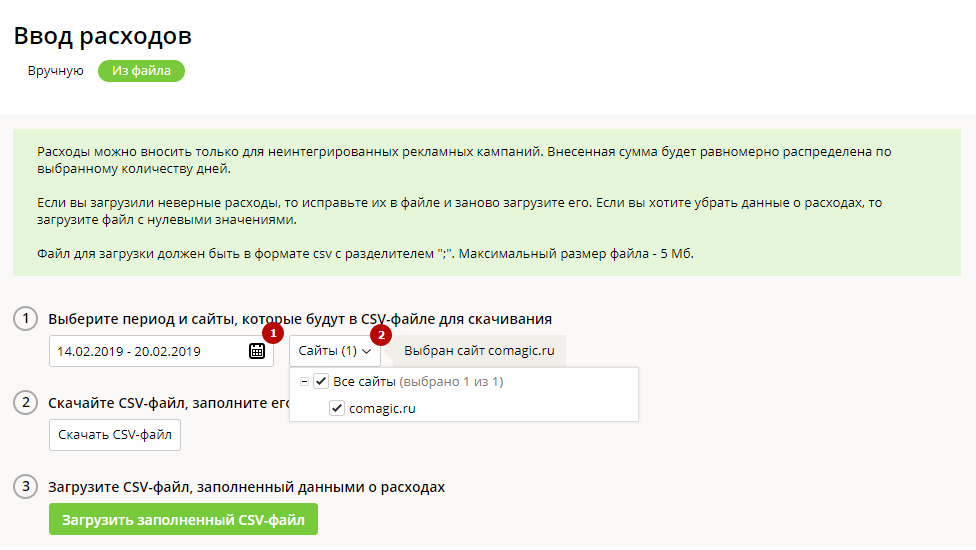Toggle the 'Все сайты' checkbox
The width and height of the screenshot is (976, 550).
321,381
